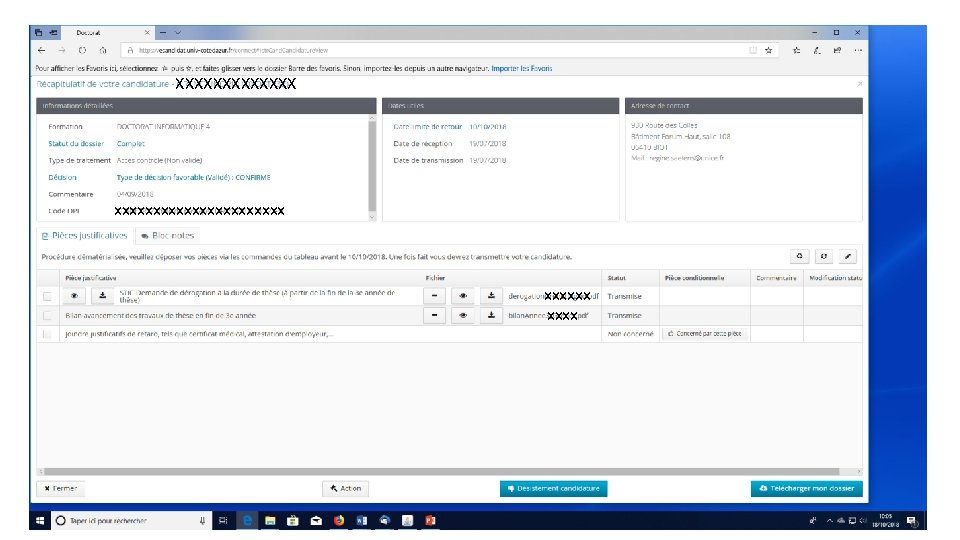
Task: Show tab previews chevron
Action: pyautogui.click(x=178, y=32)
